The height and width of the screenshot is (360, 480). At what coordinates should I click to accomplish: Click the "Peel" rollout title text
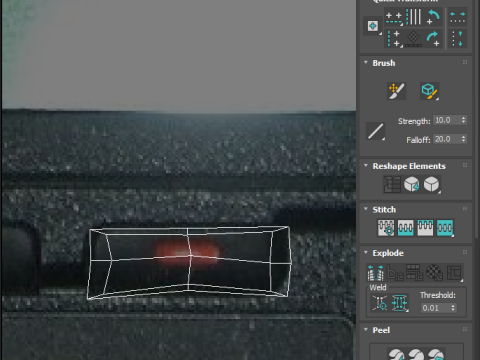click(x=381, y=330)
